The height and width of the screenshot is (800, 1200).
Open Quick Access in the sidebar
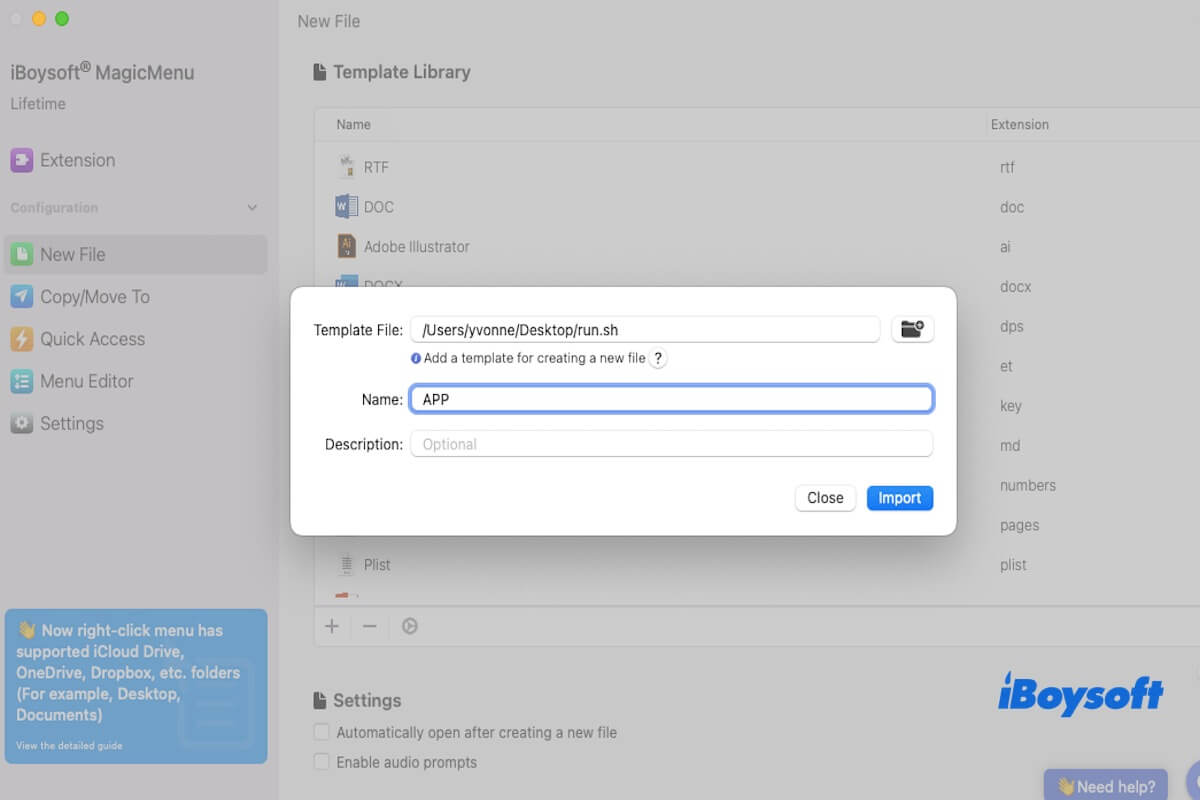click(92, 339)
